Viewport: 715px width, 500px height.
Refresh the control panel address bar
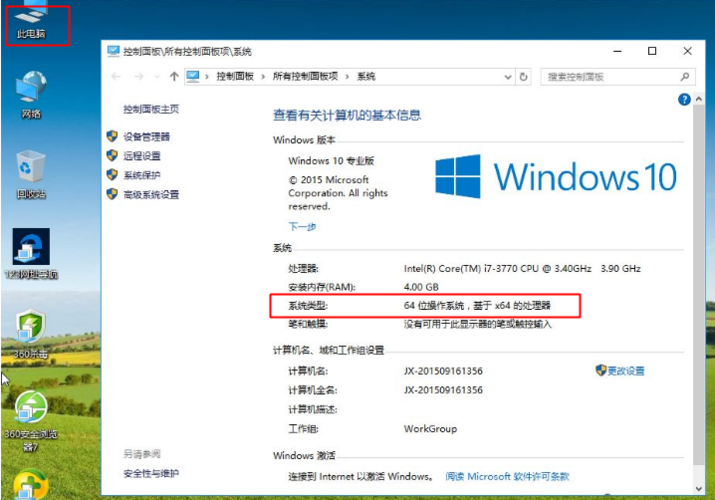point(523,77)
